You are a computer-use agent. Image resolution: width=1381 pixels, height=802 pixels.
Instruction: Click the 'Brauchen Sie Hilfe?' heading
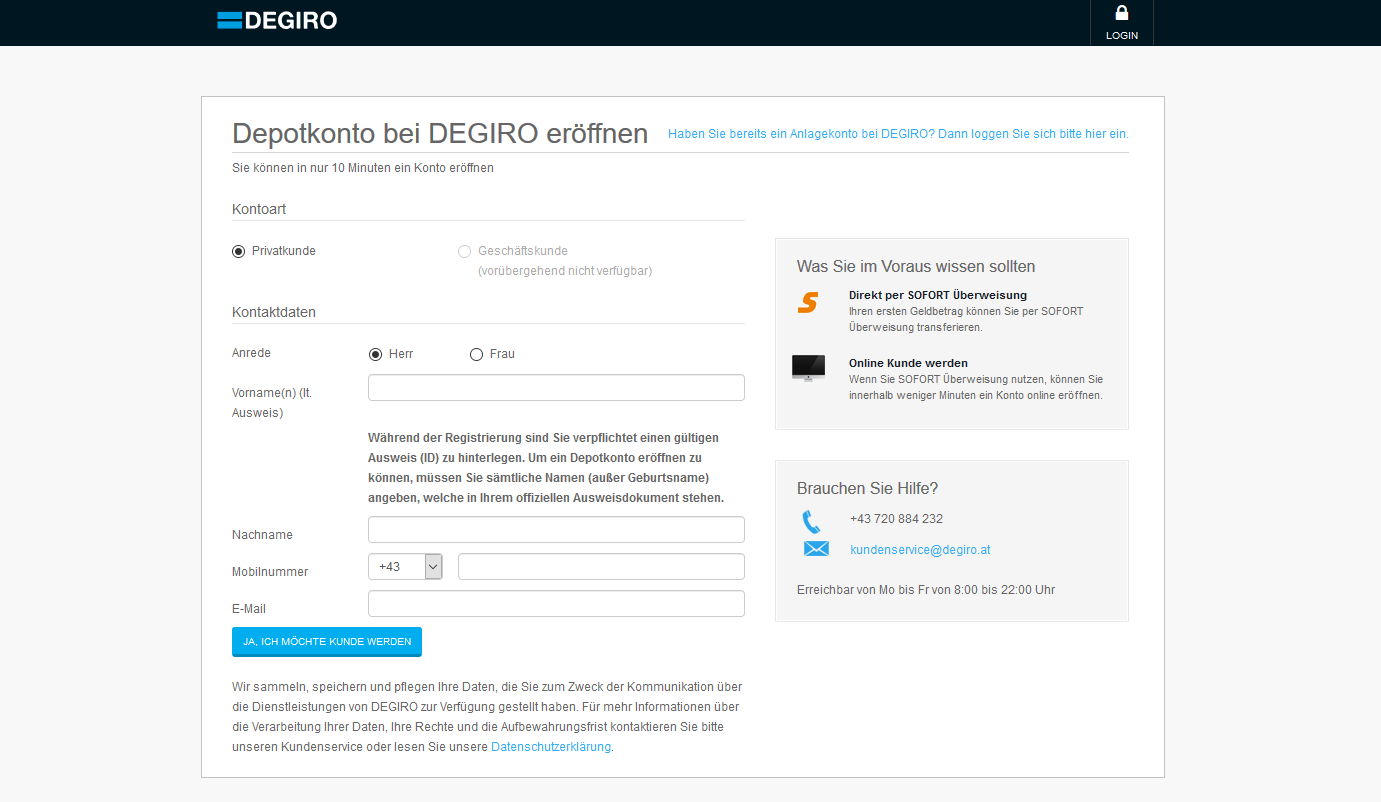pos(867,489)
